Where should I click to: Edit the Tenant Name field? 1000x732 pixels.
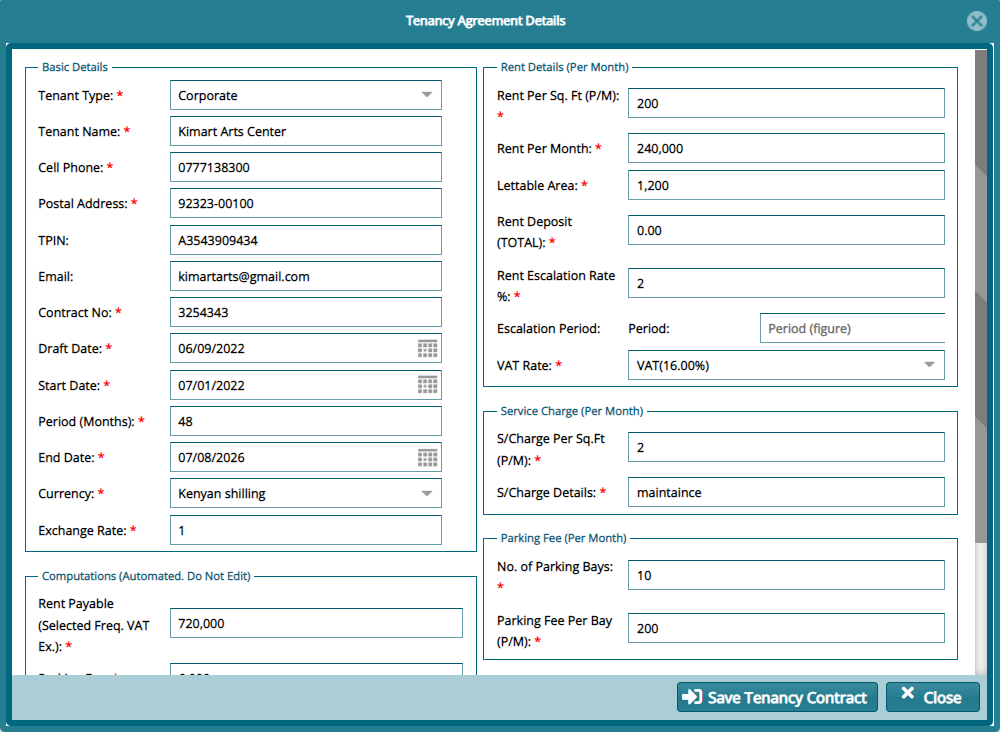click(x=305, y=131)
